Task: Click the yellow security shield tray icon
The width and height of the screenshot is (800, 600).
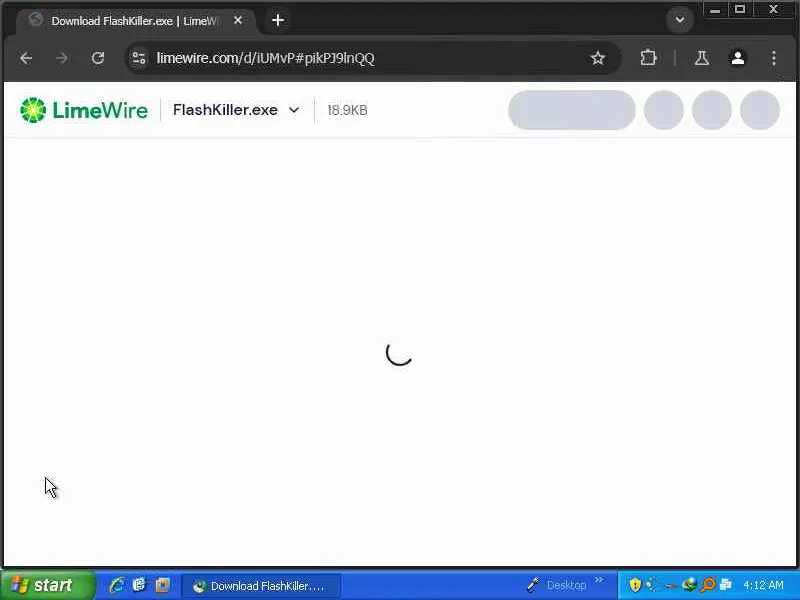Action: (635, 585)
